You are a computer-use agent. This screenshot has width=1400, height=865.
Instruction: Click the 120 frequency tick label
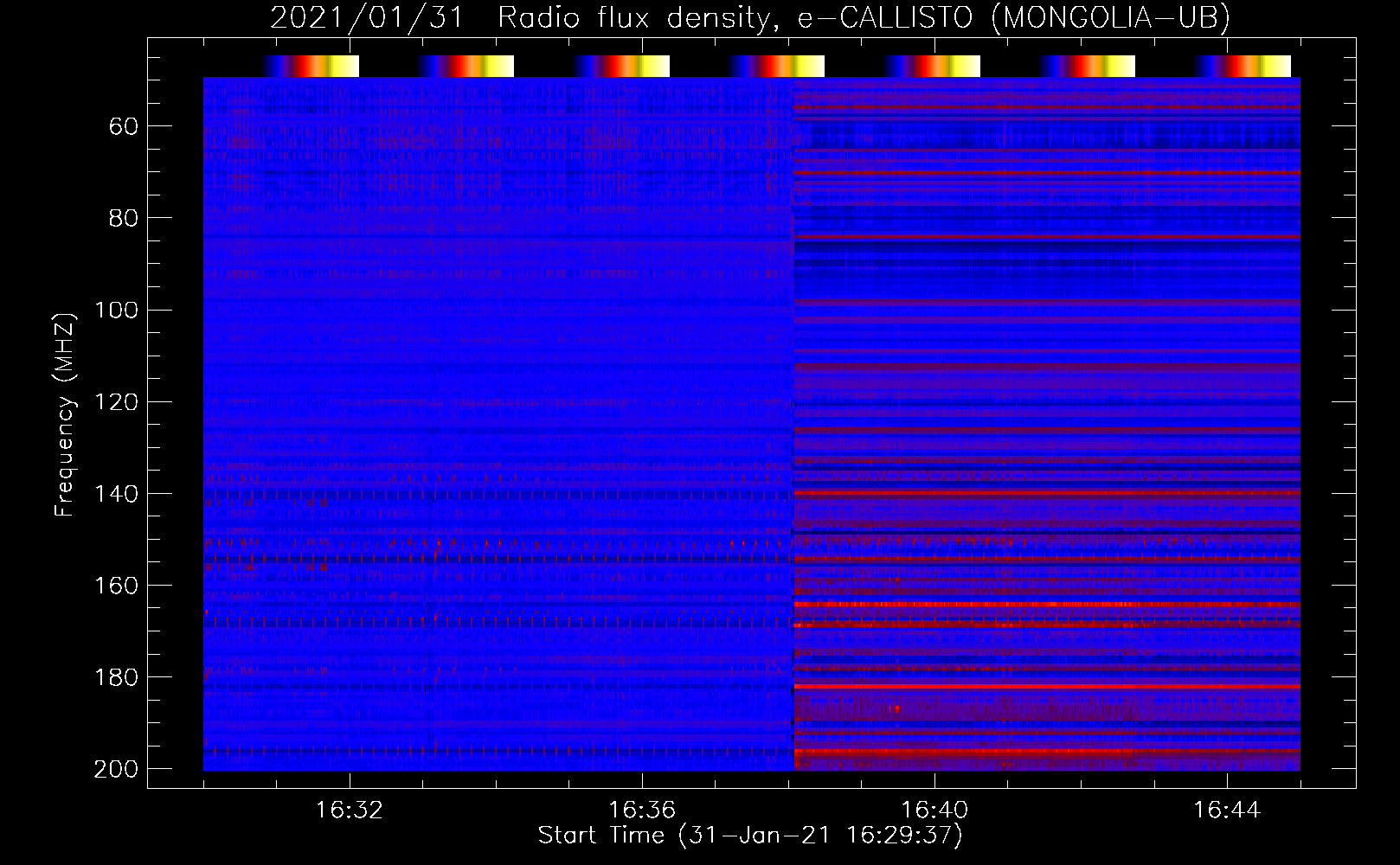[x=116, y=402]
